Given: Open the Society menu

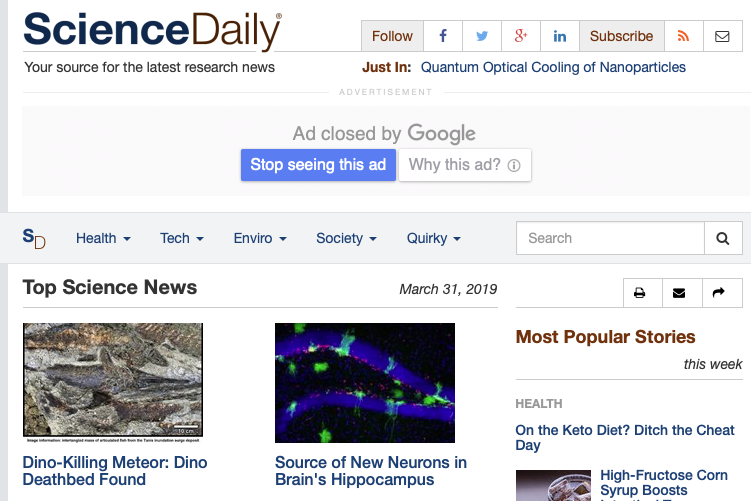Looking at the screenshot, I should (346, 238).
